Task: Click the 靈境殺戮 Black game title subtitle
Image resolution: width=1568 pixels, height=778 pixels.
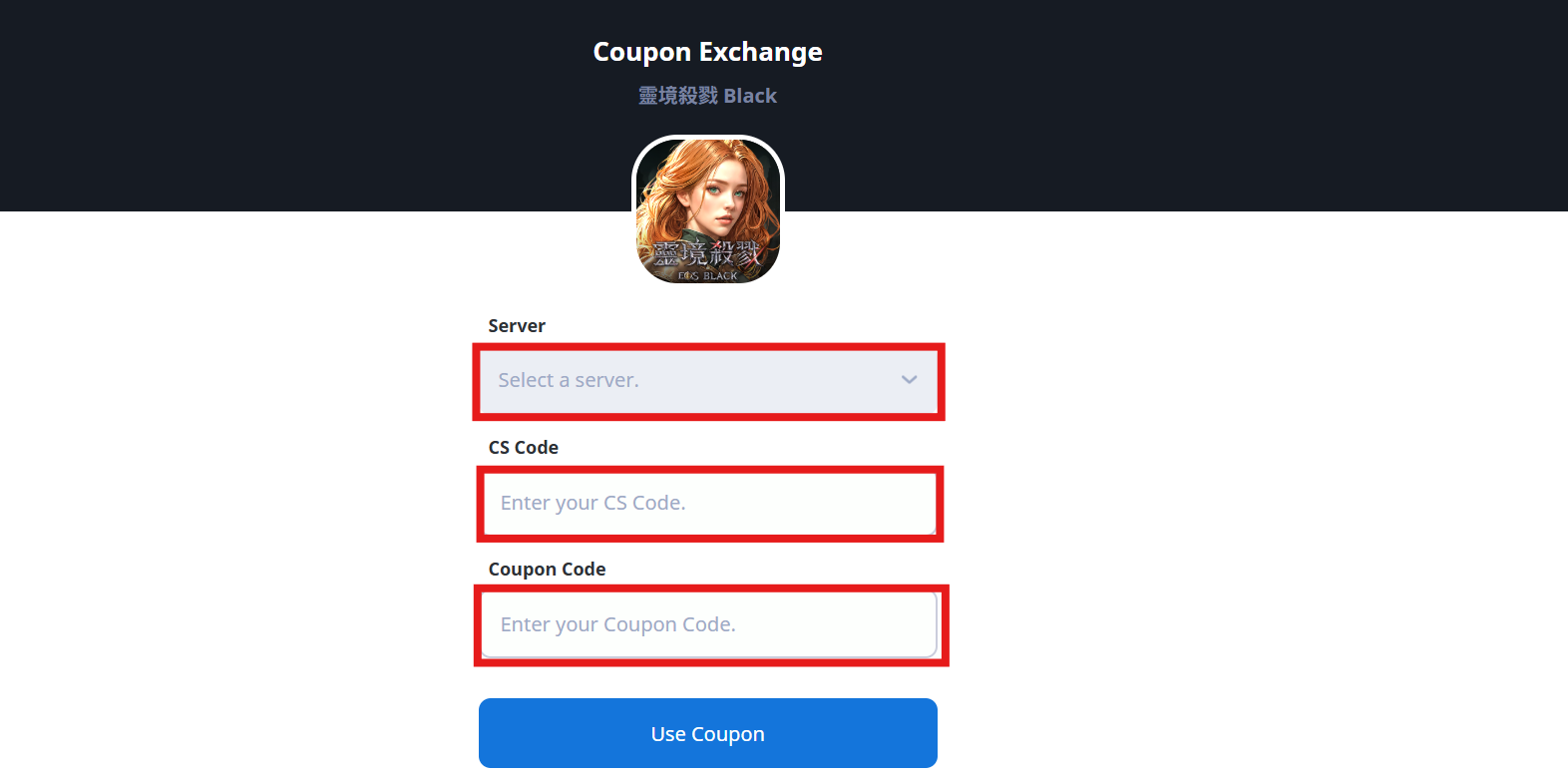Action: click(x=707, y=96)
